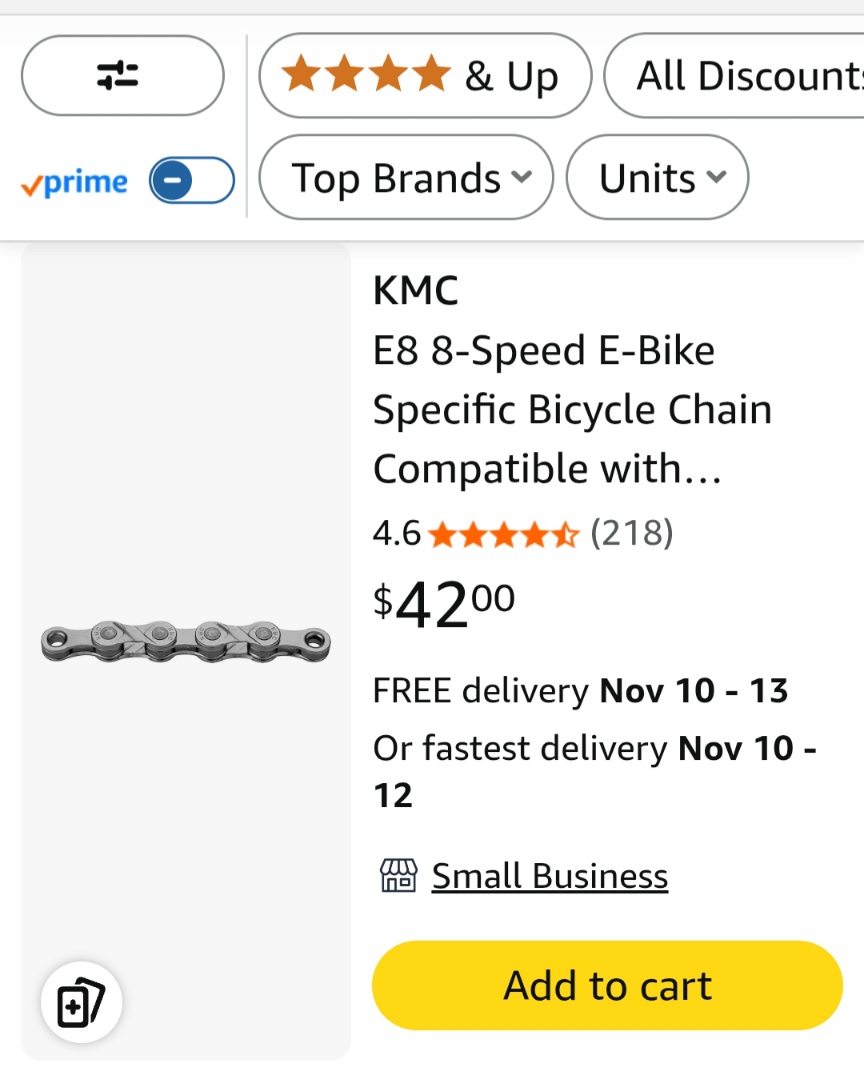Click the FREE delivery Nov 10 - 13 text
This screenshot has height=1071, width=864.
[580, 690]
